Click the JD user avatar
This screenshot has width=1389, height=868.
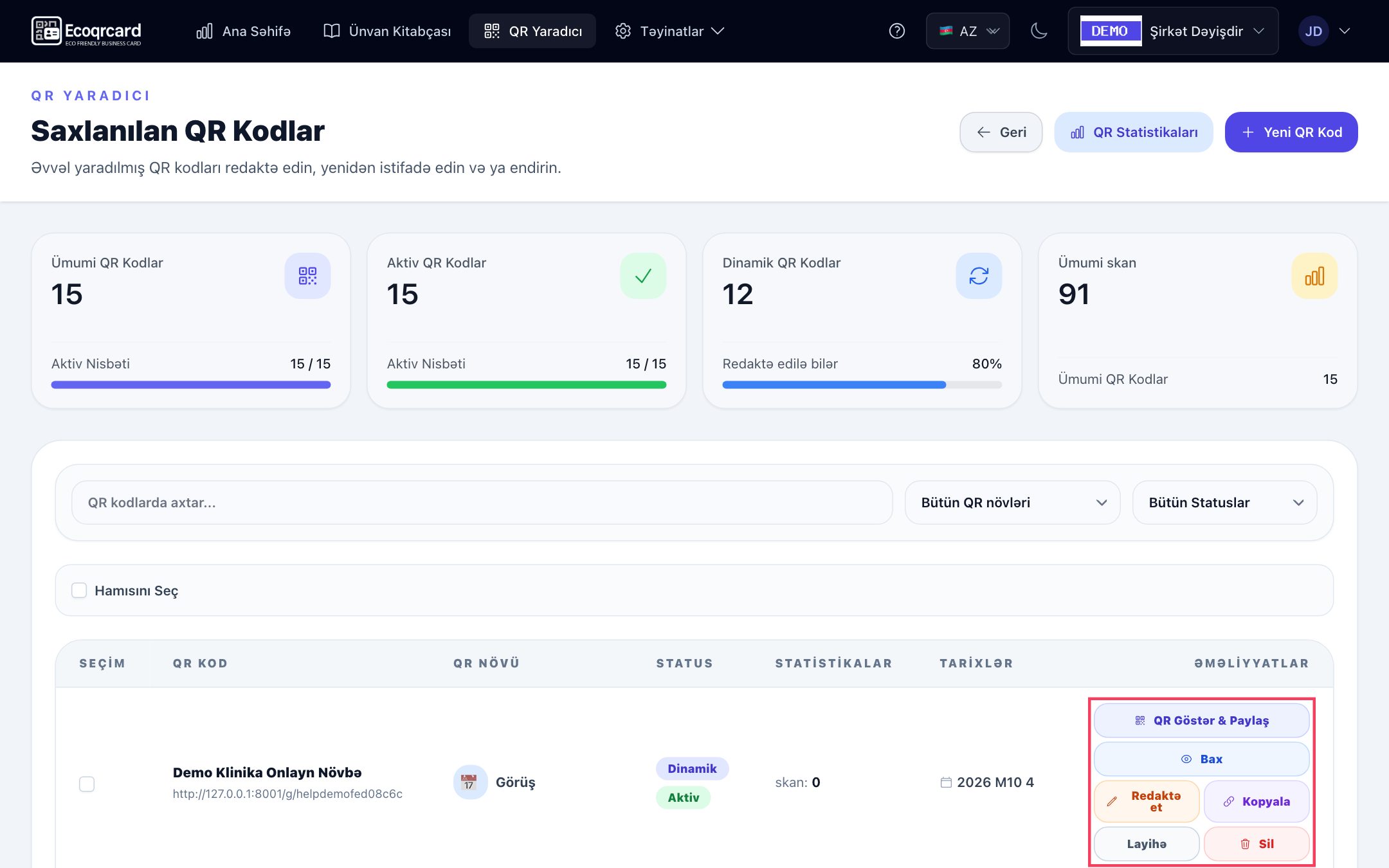click(x=1313, y=31)
